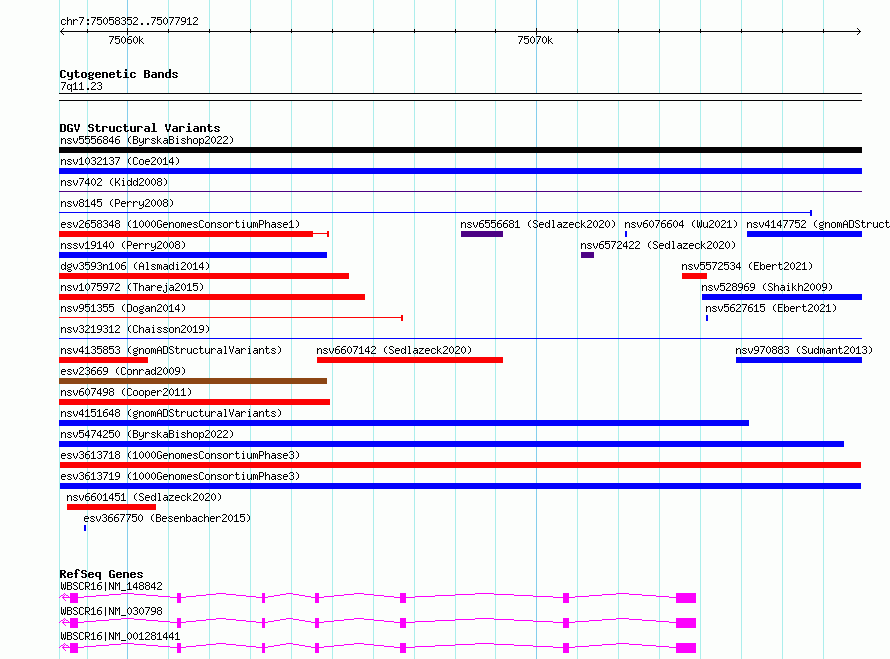Open the nsv6572422 (Sedlazeck2020) variant label

(657, 245)
